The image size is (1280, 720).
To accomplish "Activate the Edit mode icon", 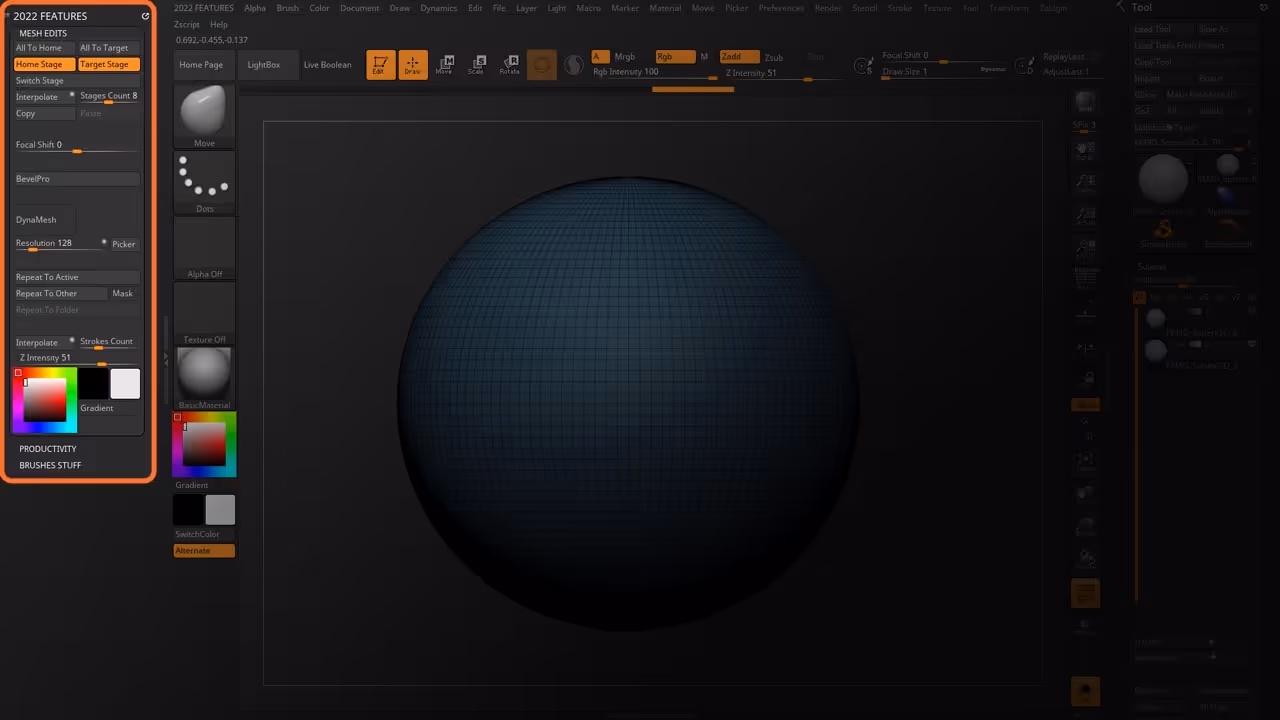I will (x=380, y=65).
